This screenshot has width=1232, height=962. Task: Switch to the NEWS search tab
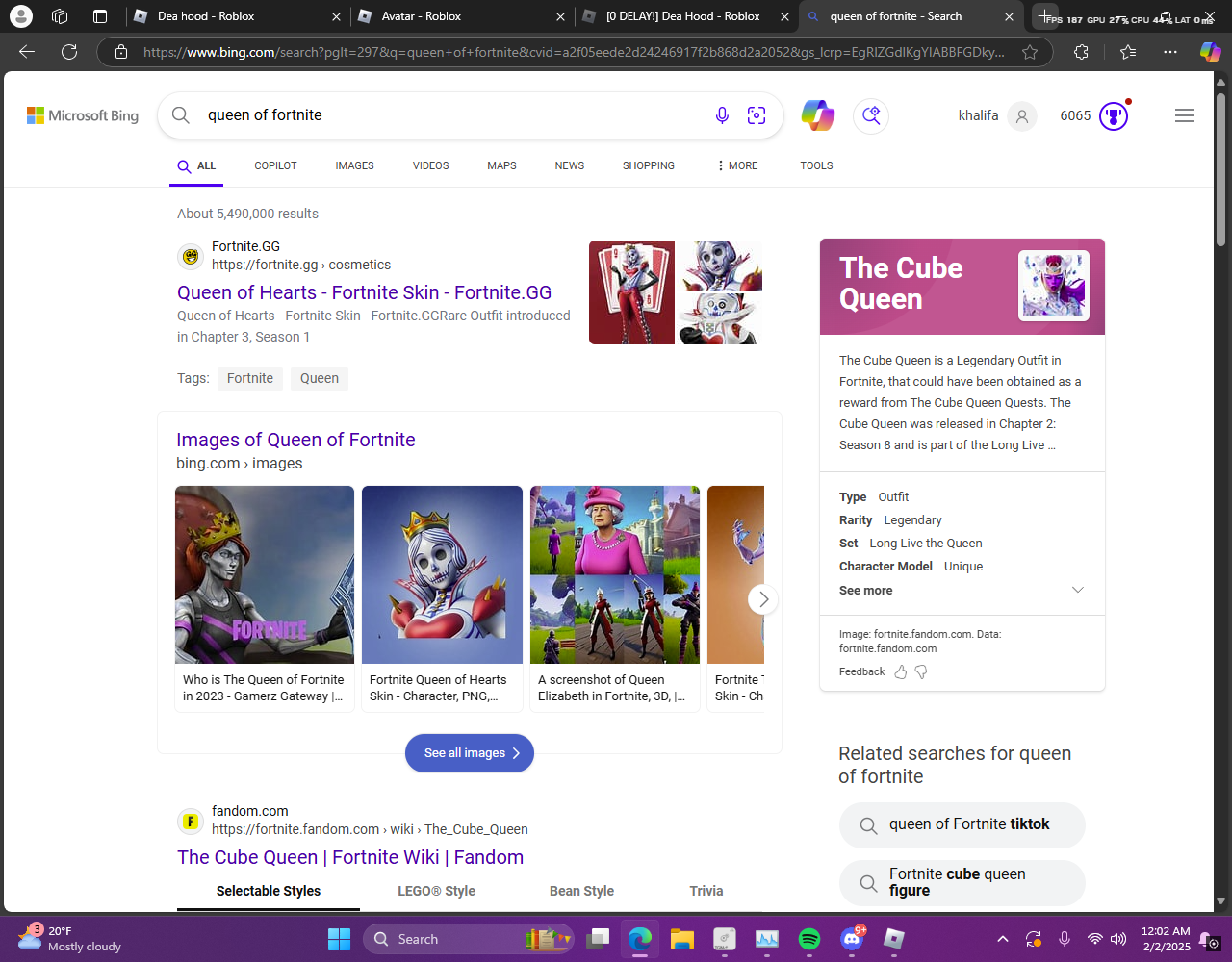[569, 165]
